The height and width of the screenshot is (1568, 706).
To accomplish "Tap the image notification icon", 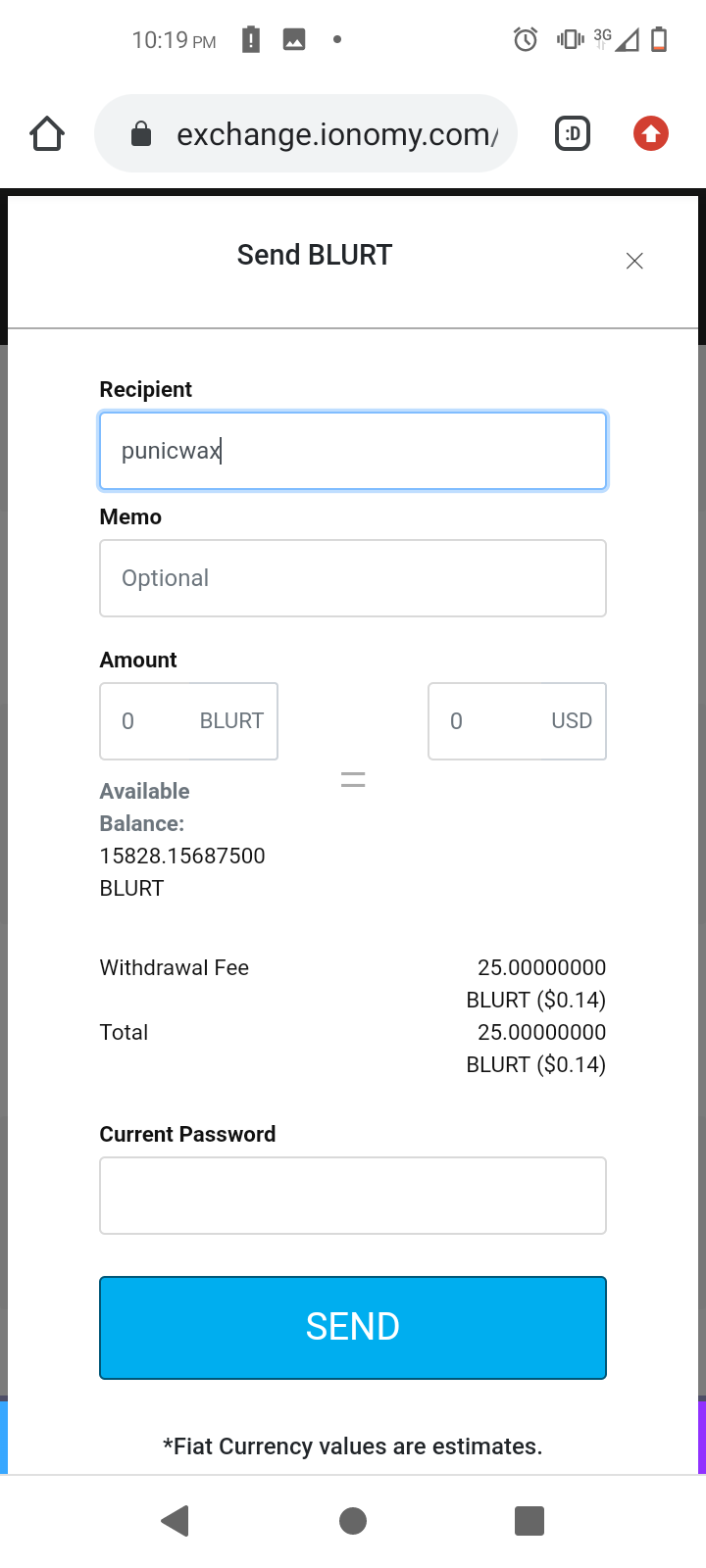I will (294, 40).
